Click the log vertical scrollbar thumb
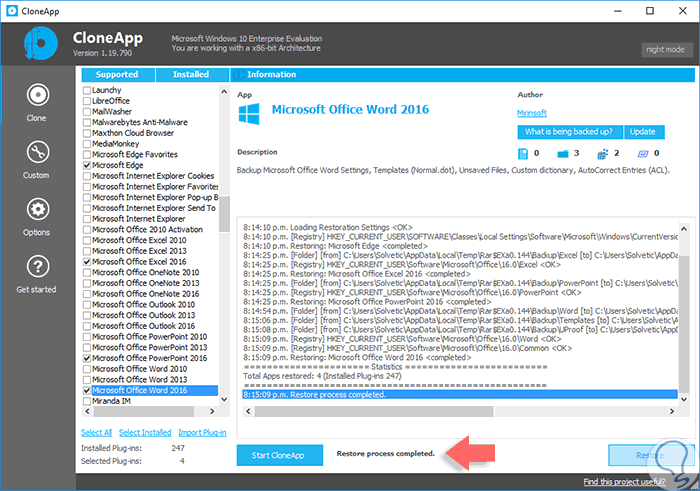 coord(683,325)
